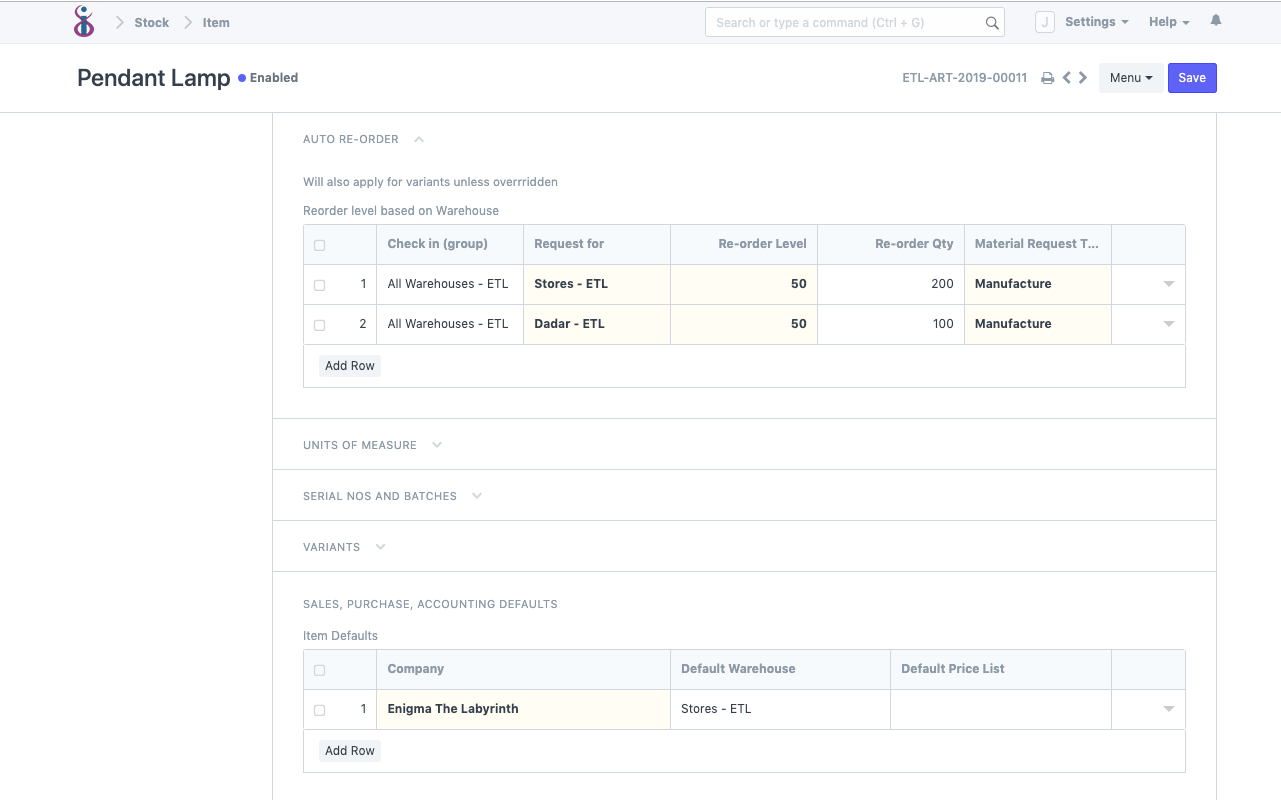Viewport: 1281px width, 800px height.
Task: Check the Enigma The Labyrinth row checkbox
Action: click(x=320, y=709)
